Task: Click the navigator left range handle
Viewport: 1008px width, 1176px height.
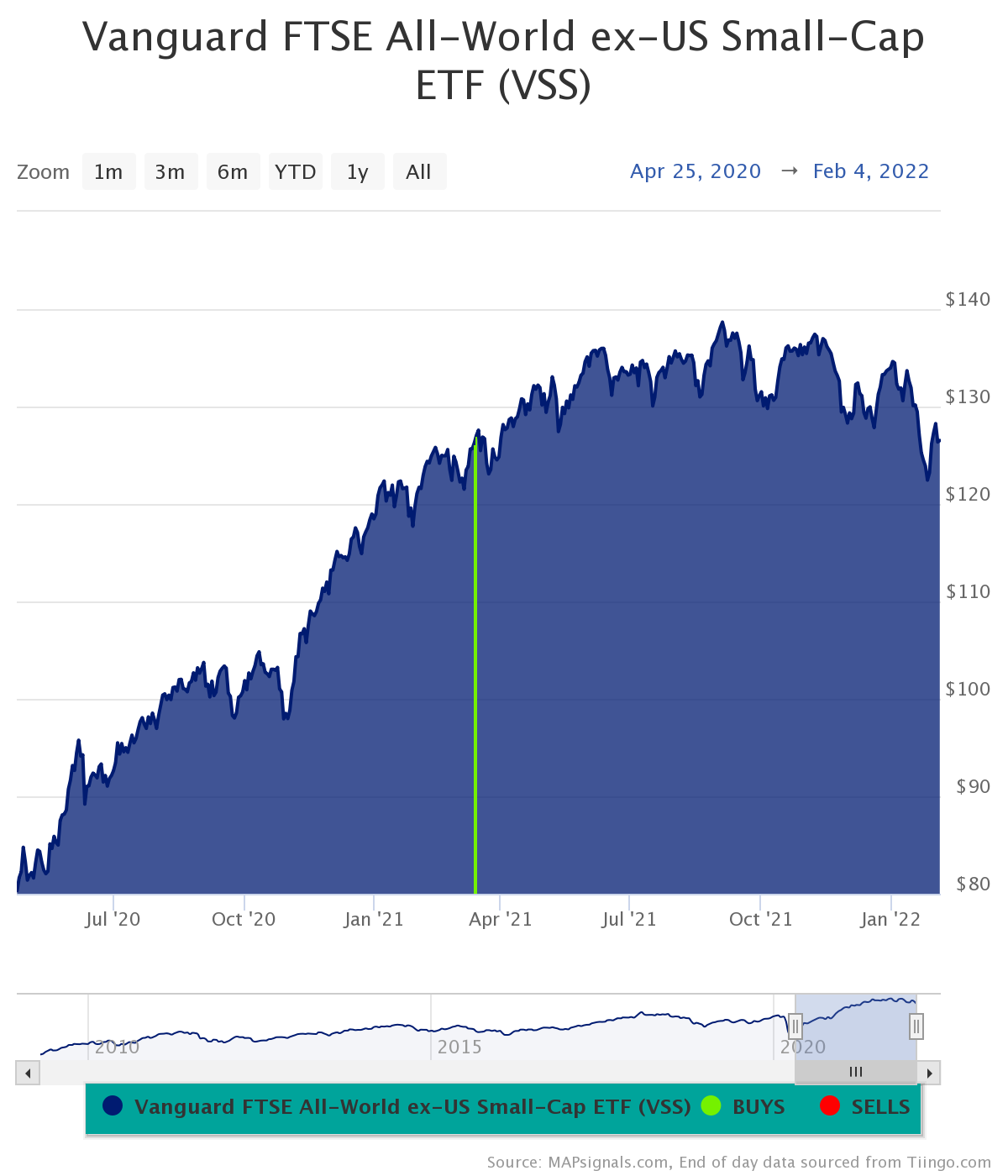Action: click(795, 1026)
